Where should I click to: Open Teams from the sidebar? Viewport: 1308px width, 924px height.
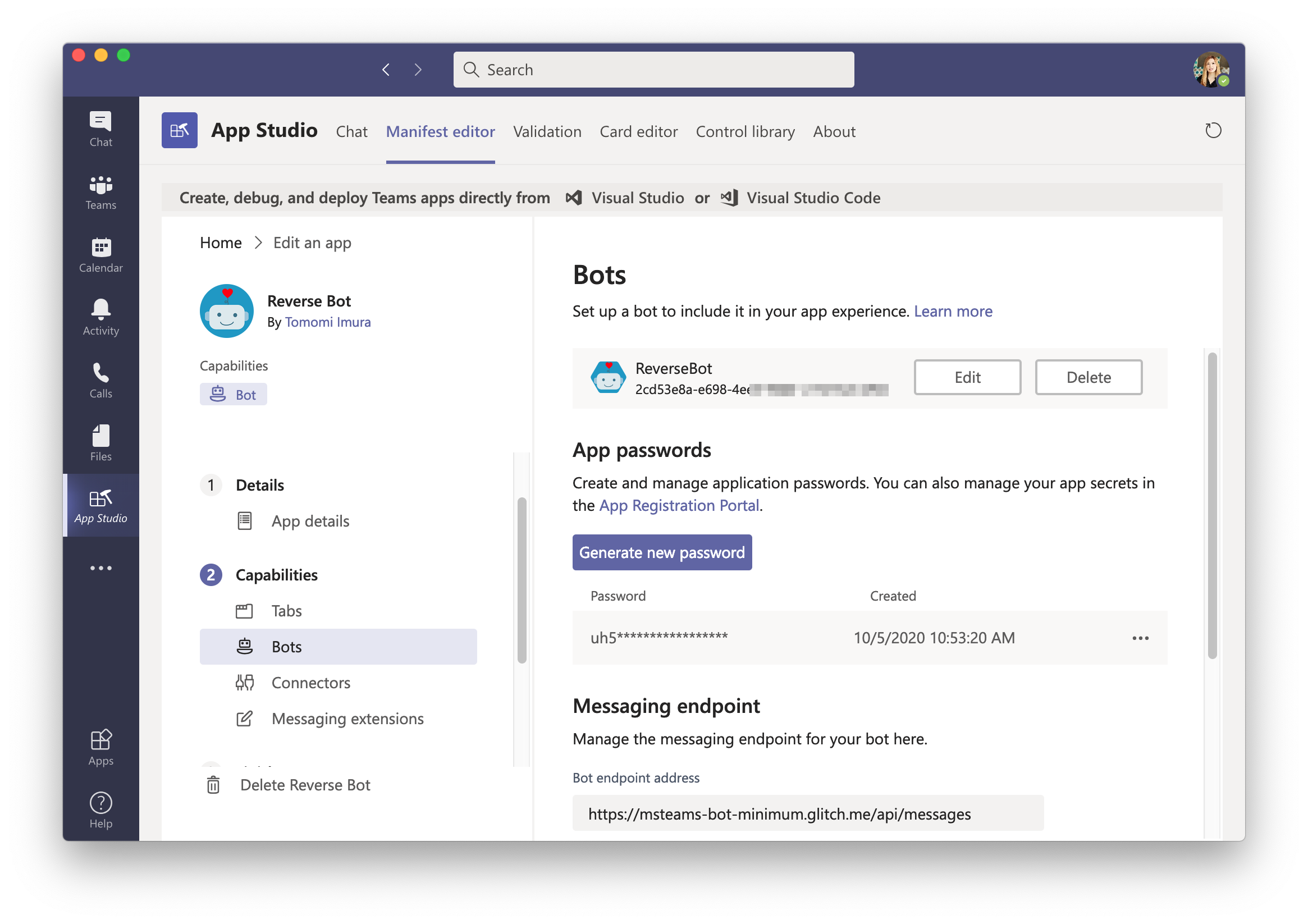click(100, 192)
